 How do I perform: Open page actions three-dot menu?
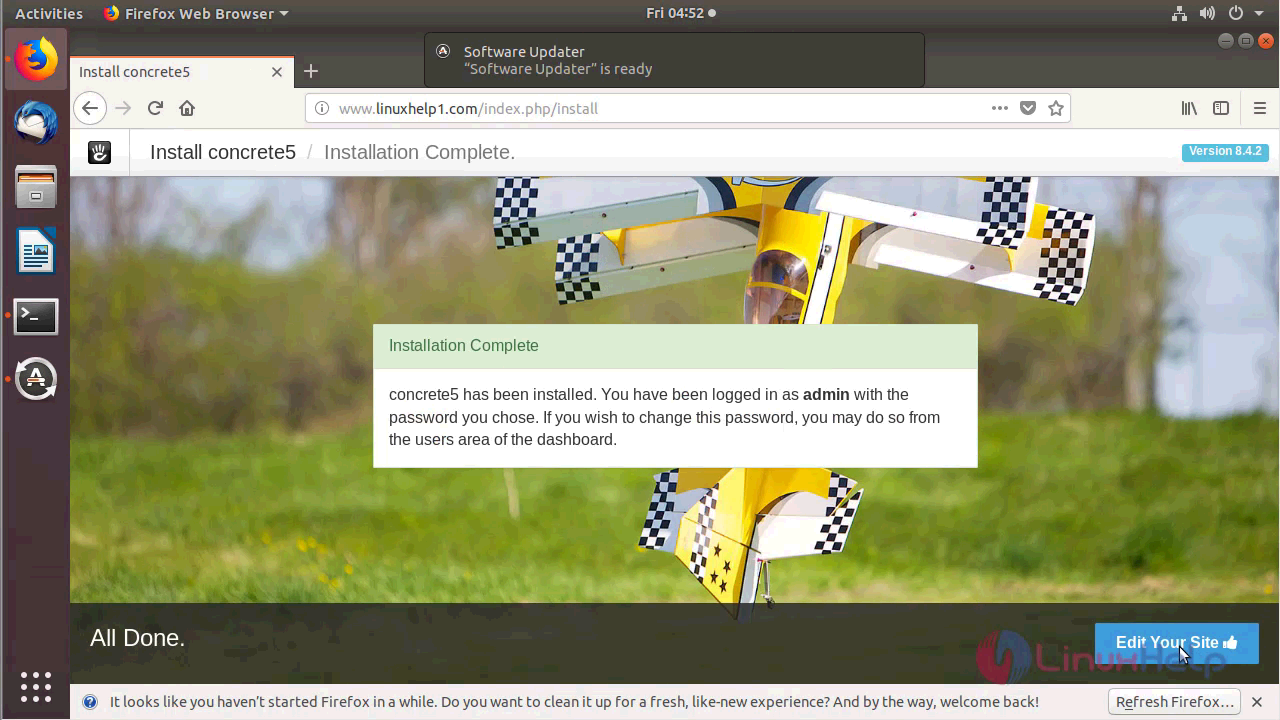point(1000,108)
